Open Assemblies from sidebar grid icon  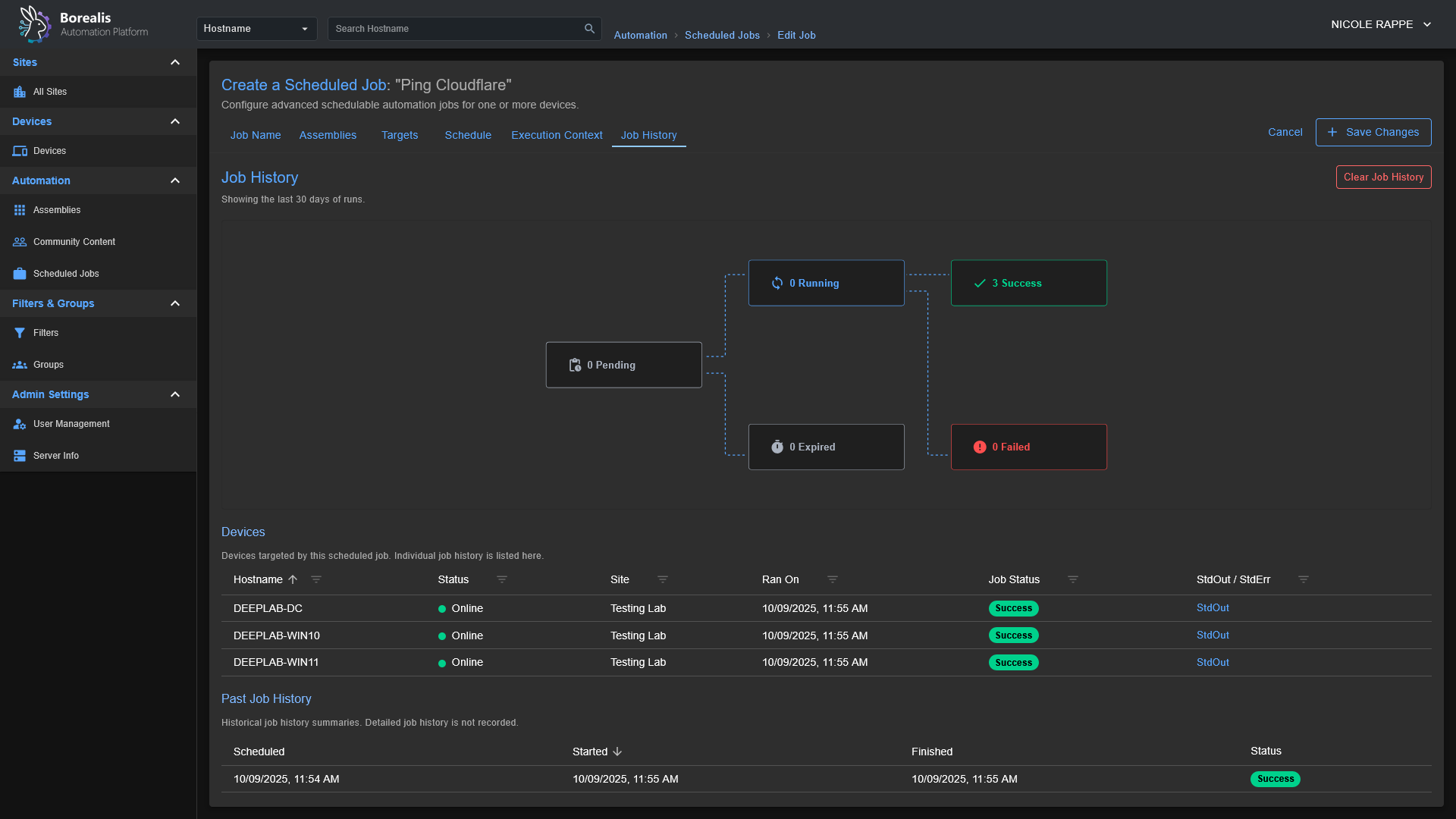click(20, 210)
